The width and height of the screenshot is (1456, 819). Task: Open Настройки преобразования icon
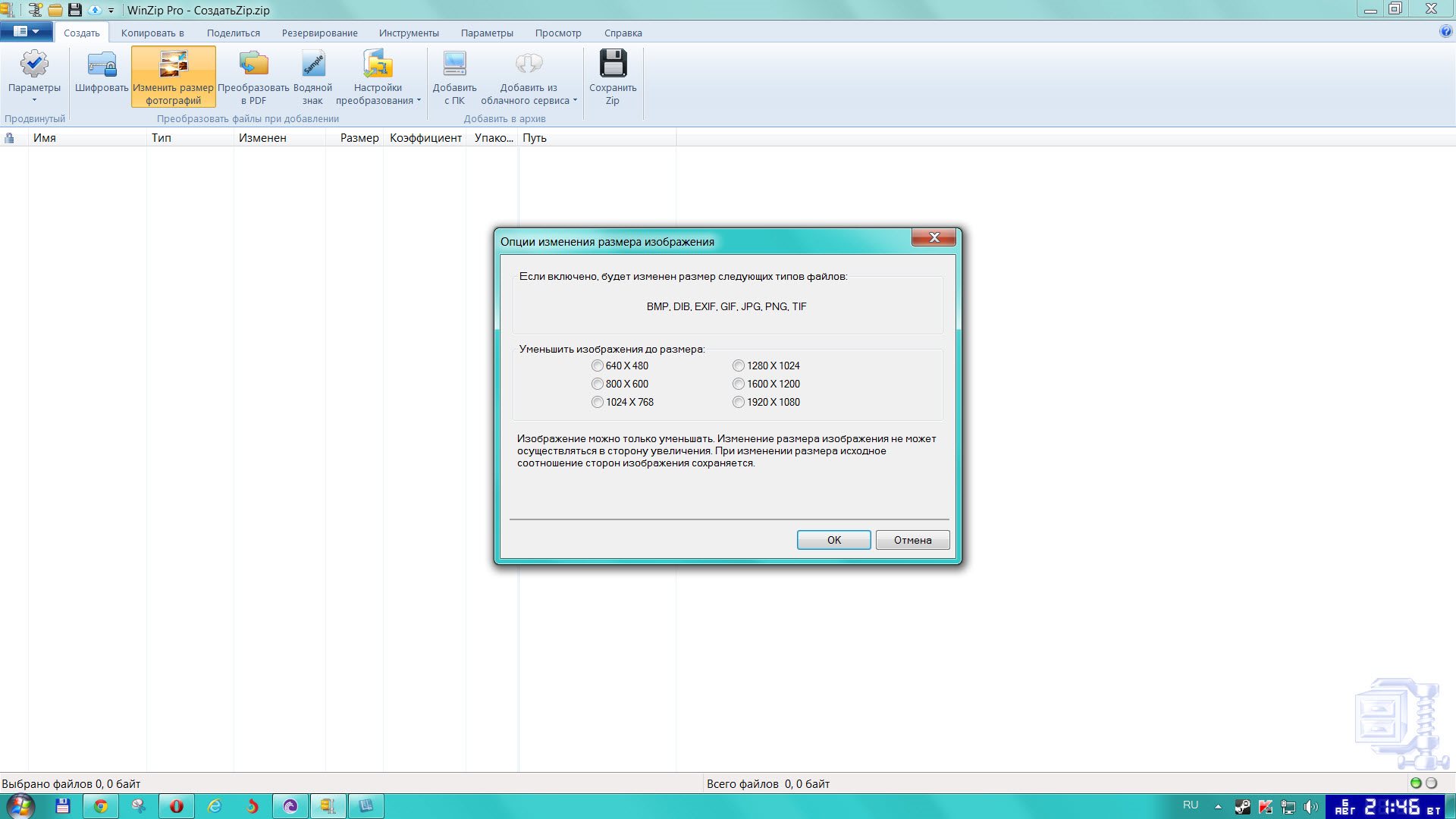tap(378, 64)
